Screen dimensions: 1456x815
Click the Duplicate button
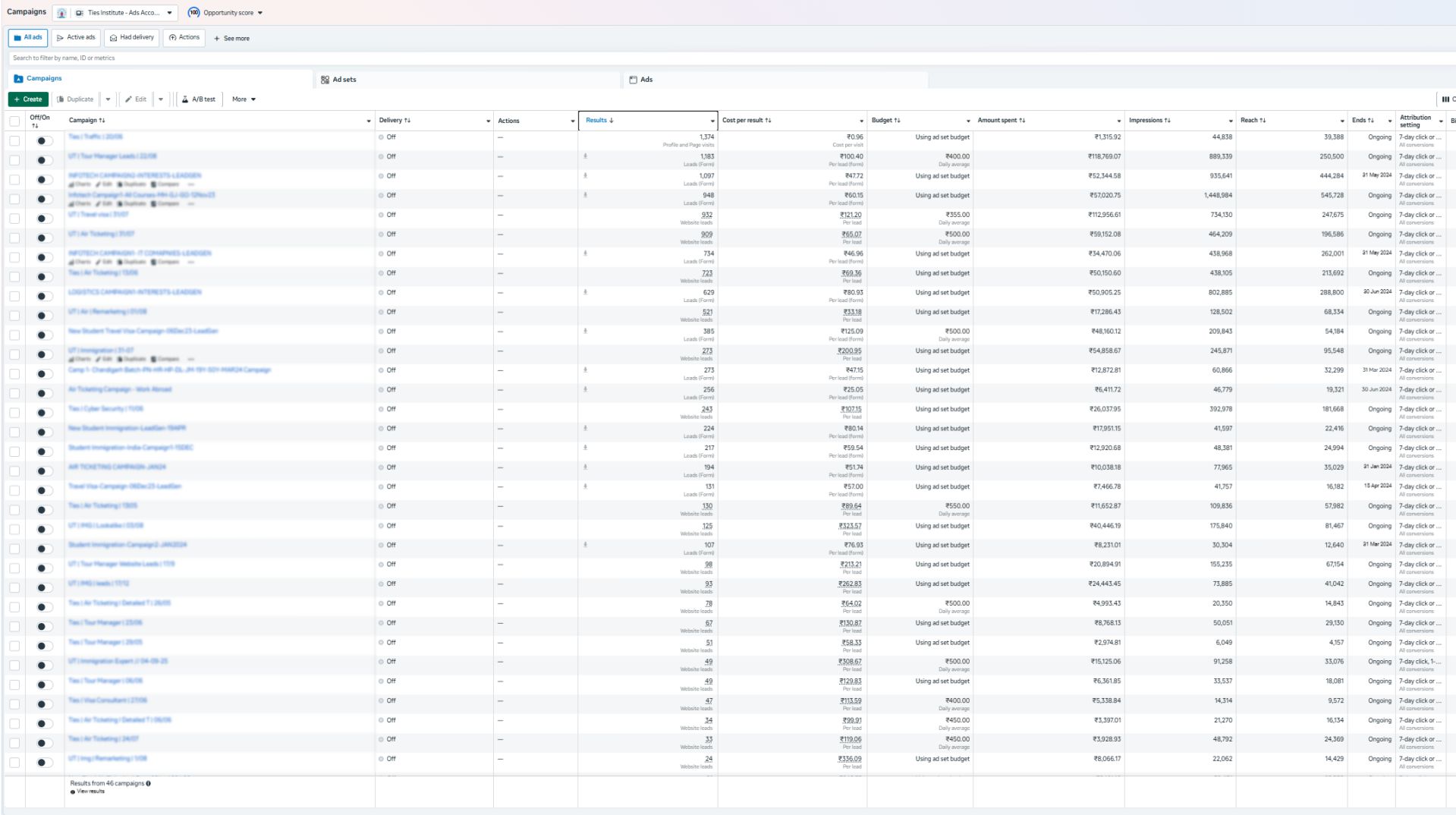click(x=76, y=99)
